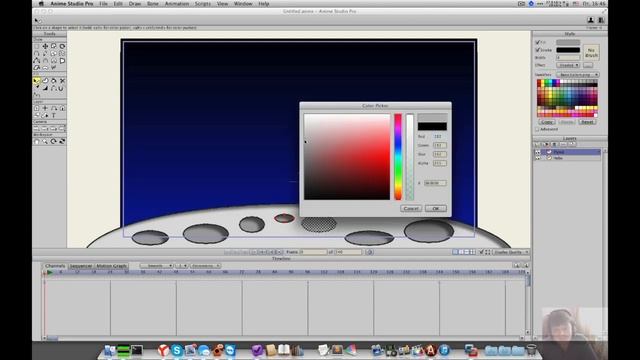Screen dimensions: 640x360
Task: Open the Swatches preset dropdown
Action: [578, 75]
